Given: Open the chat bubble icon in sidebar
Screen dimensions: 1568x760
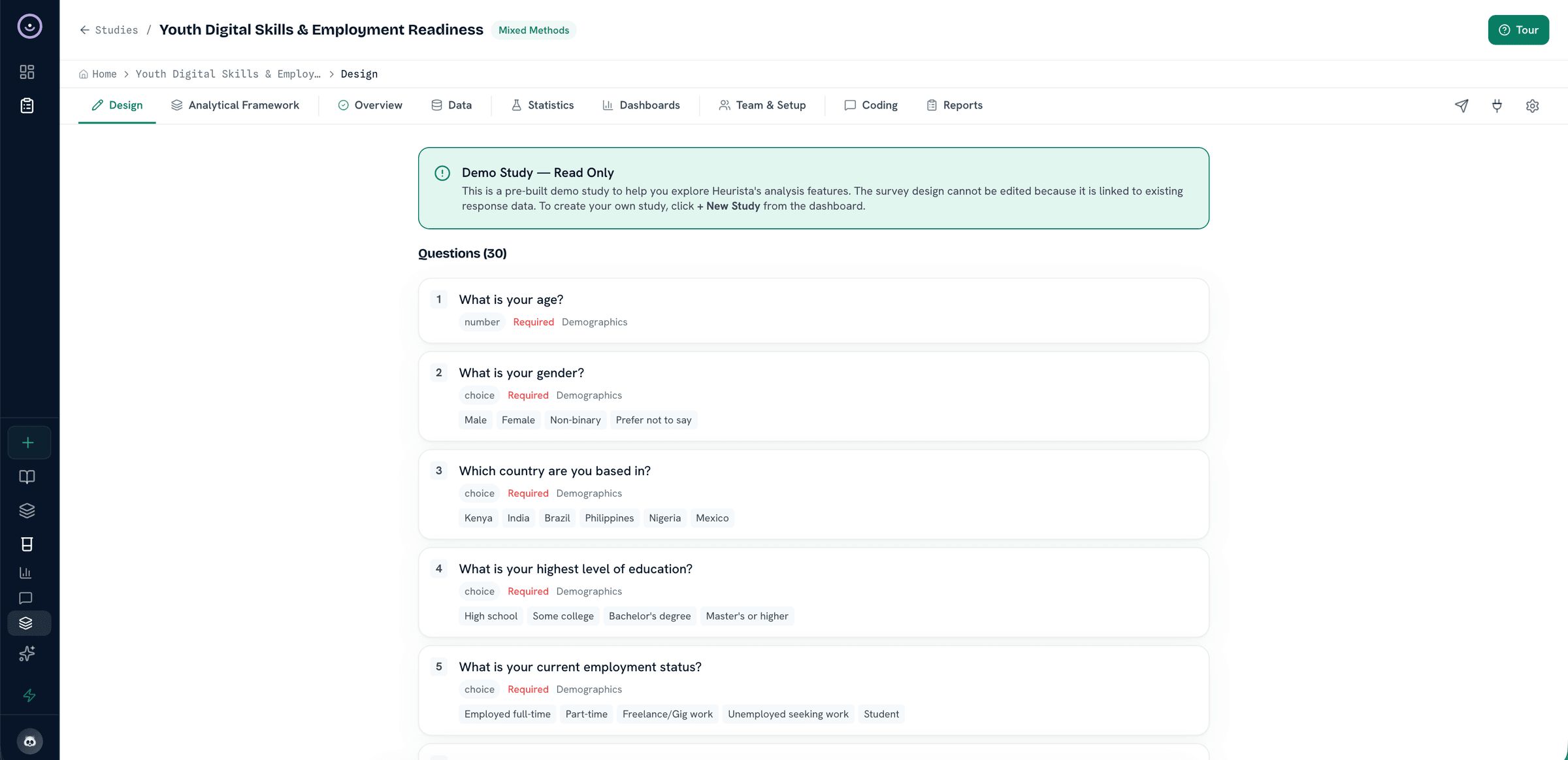Looking at the screenshot, I should point(25,598).
